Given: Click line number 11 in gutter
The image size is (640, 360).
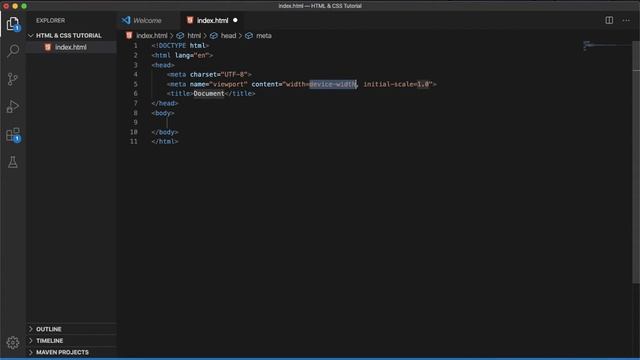Looking at the screenshot, I should pyautogui.click(x=134, y=142).
